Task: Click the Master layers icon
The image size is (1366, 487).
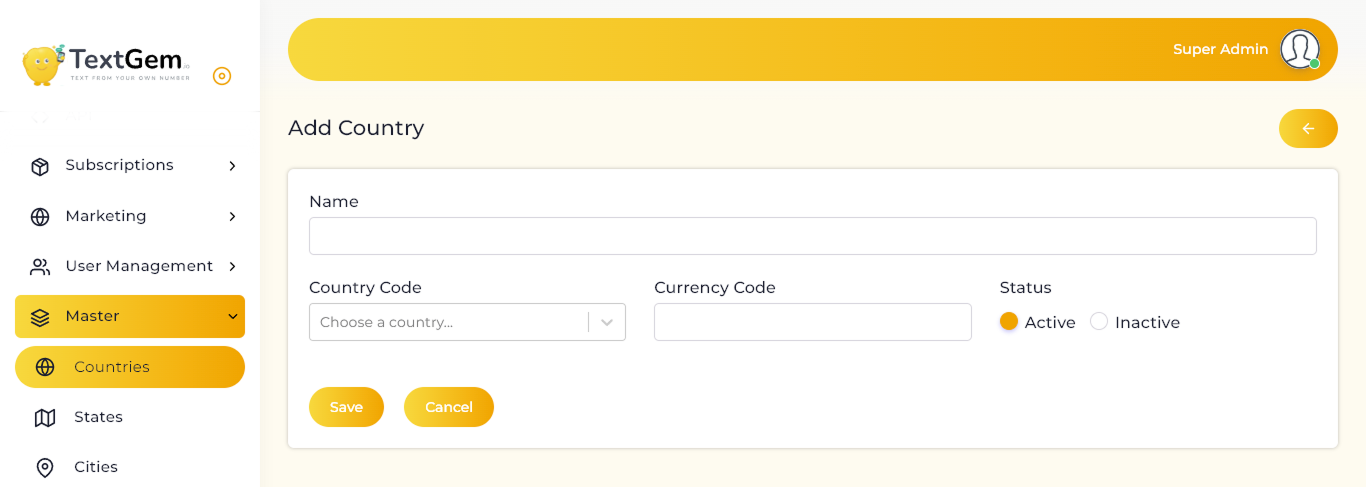Action: [40, 317]
